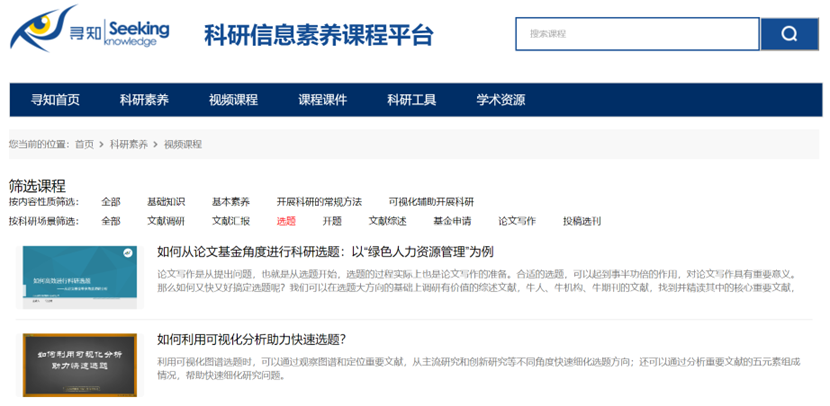Viewport: 830px width, 406px height.
Task: Filter by the 基金申请 scenario
Action: coord(452,221)
